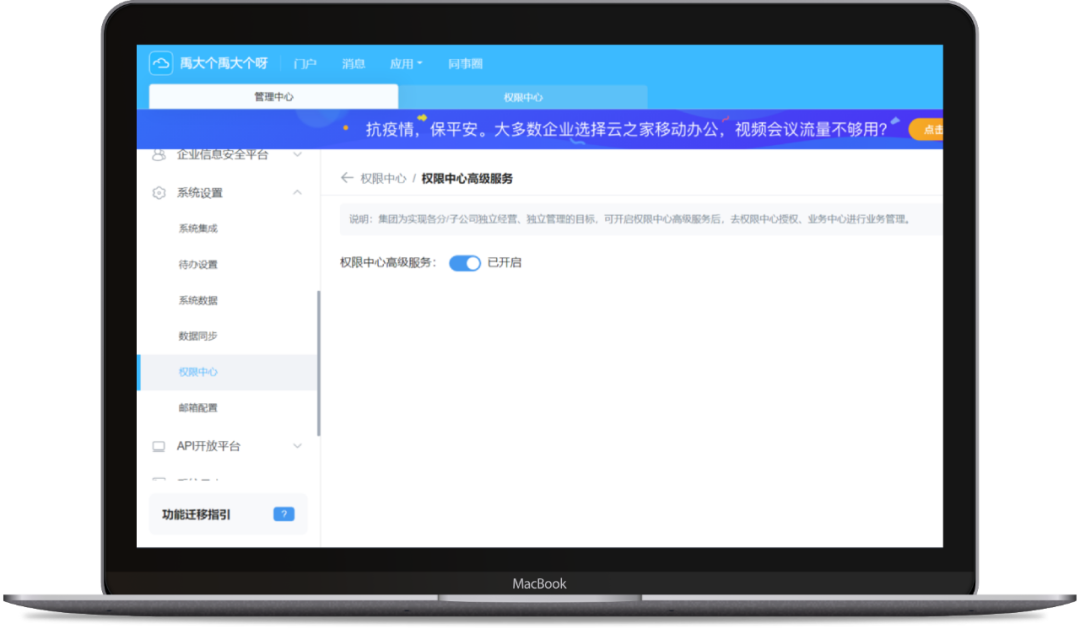
Task: Open the 功能迁移指引 guide
Action: [x=228, y=514]
